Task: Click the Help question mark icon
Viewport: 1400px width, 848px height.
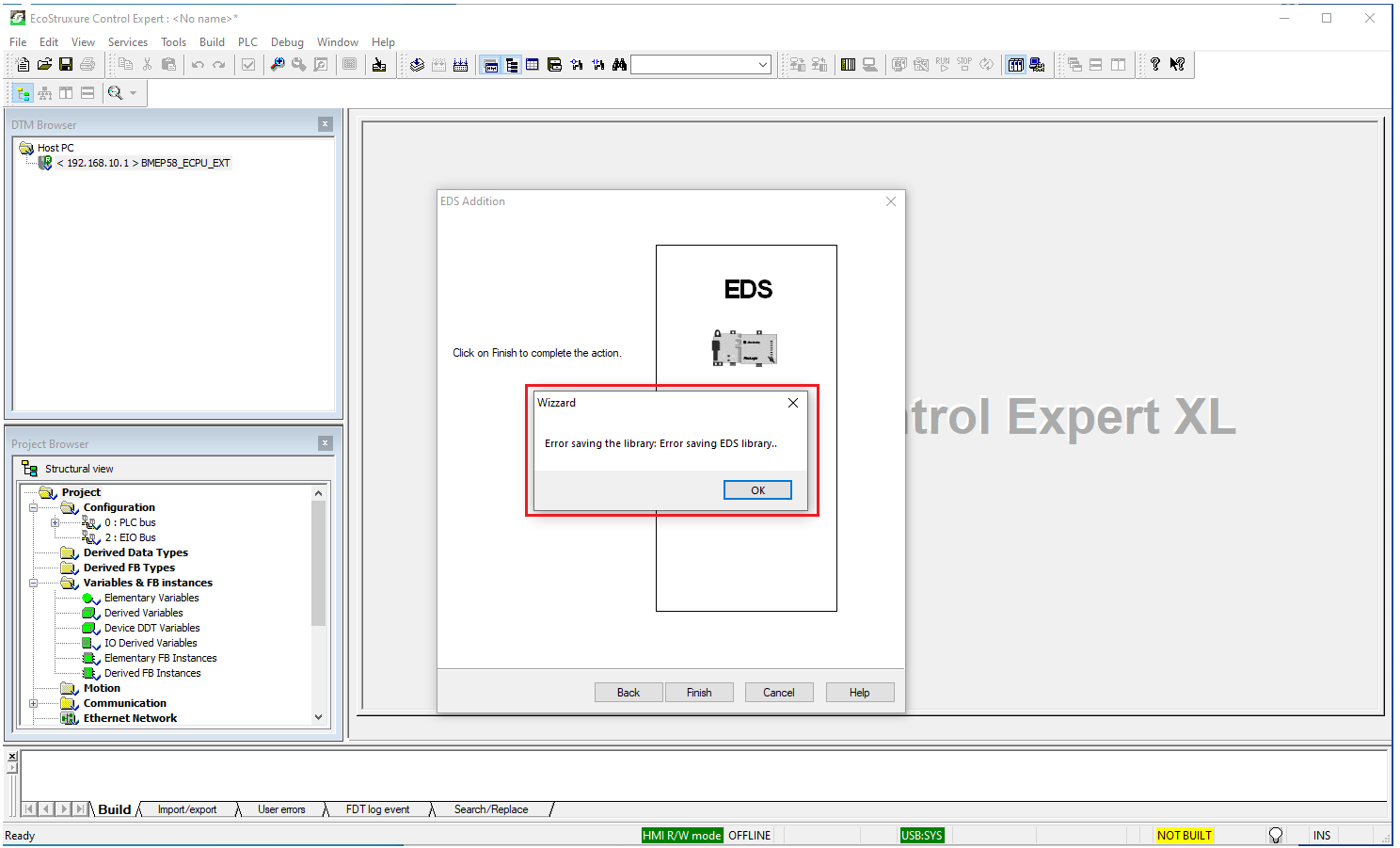Action: (x=1155, y=65)
